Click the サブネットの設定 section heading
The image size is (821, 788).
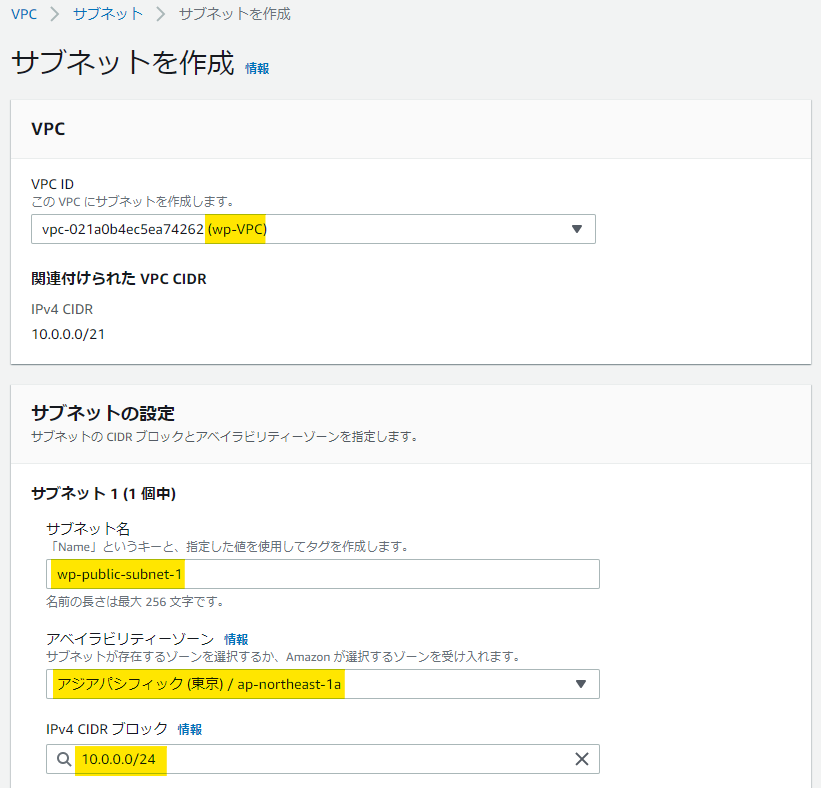103,413
